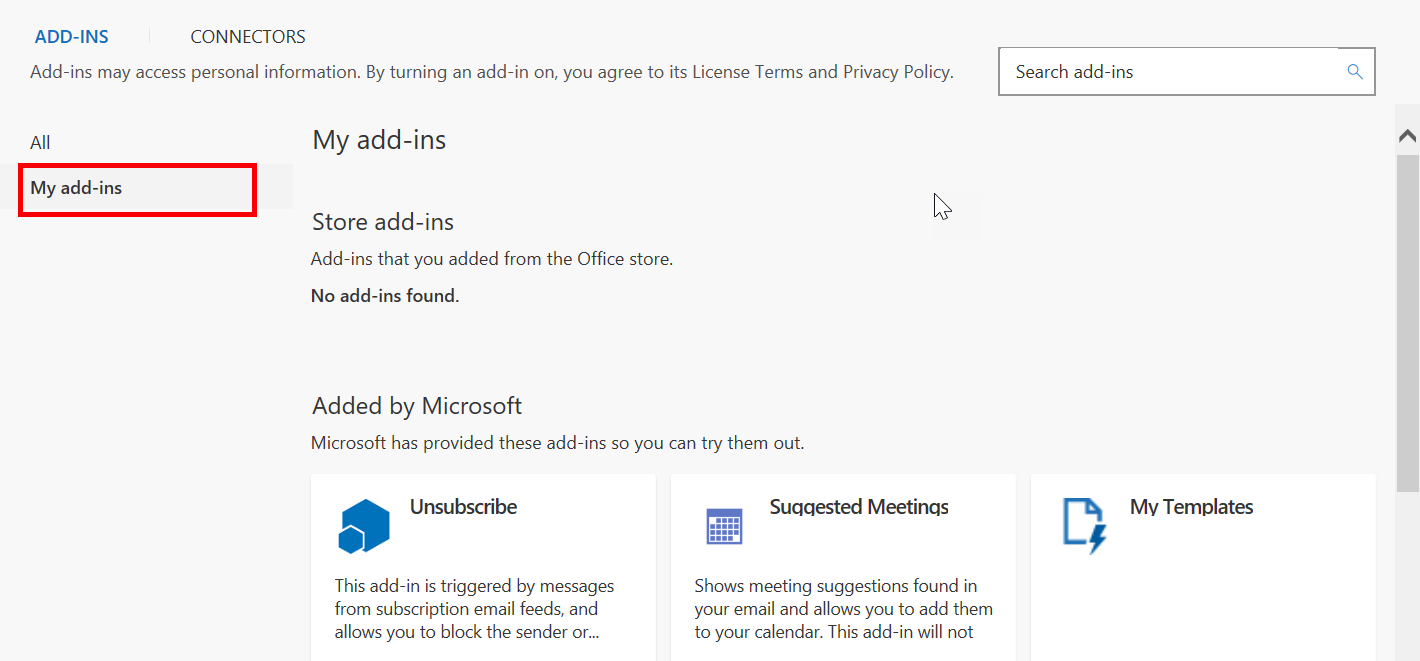
Task: Select All in the left sidebar
Action: [40, 143]
